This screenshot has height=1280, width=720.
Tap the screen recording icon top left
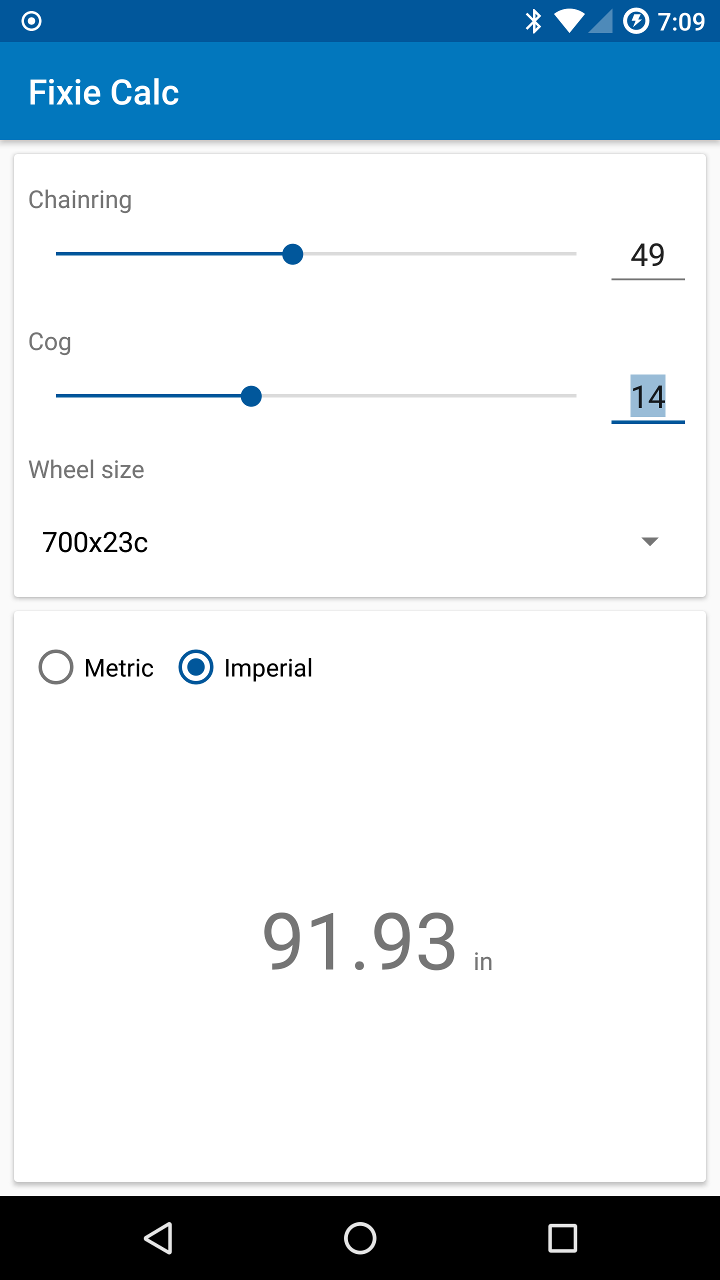pyautogui.click(x=30, y=20)
